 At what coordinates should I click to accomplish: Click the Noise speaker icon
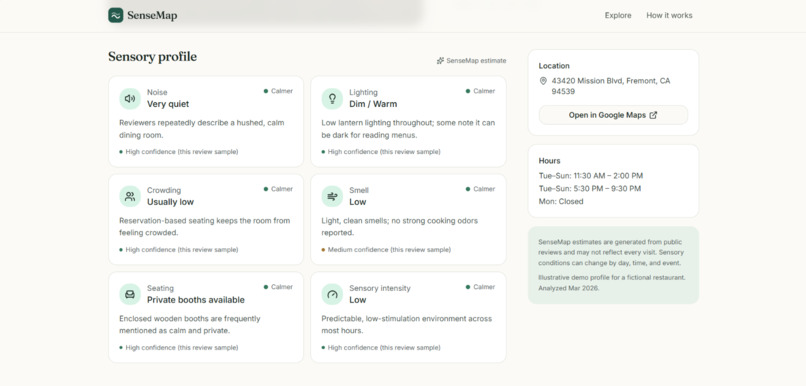[x=130, y=98]
